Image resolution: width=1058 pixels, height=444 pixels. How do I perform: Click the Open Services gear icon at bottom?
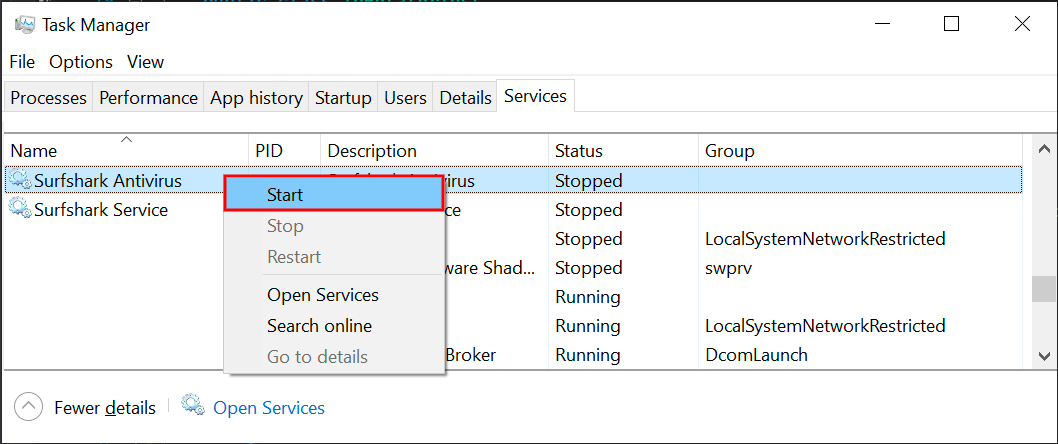(x=193, y=406)
